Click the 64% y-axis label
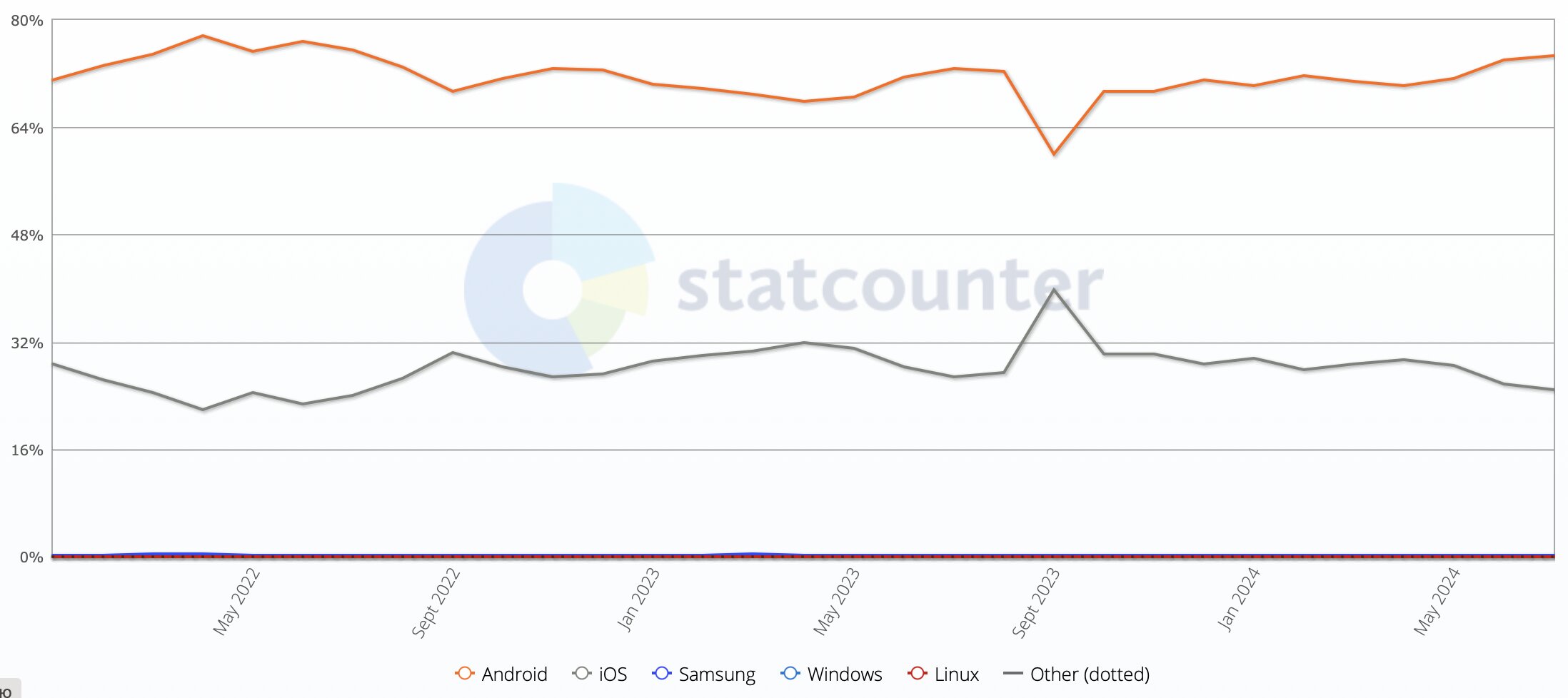This screenshot has height=698, width=1568. pyautogui.click(x=26, y=128)
